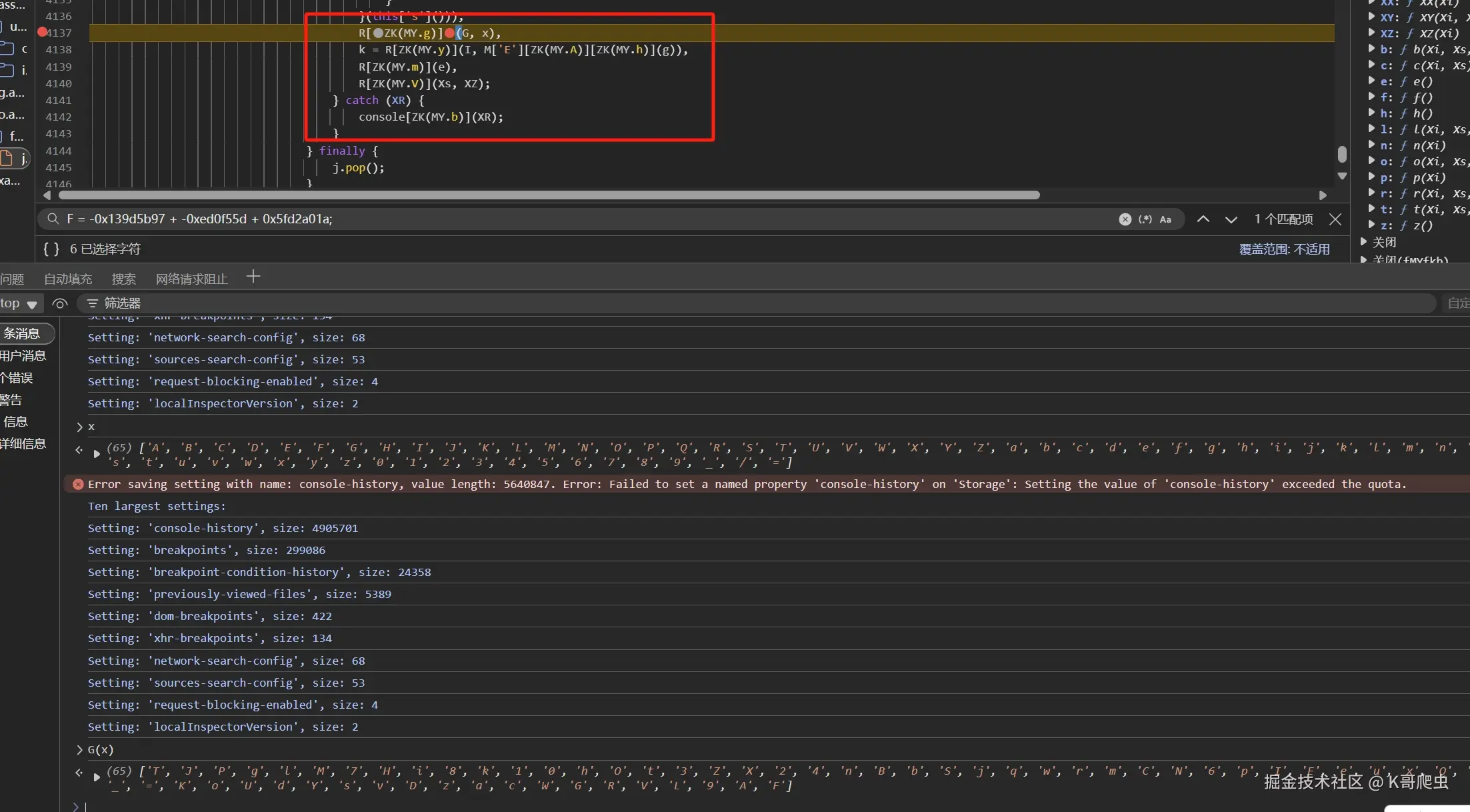Screen dimensions: 1470x812
Task: Expand the XY function entry
Action: pyautogui.click(x=1371, y=17)
